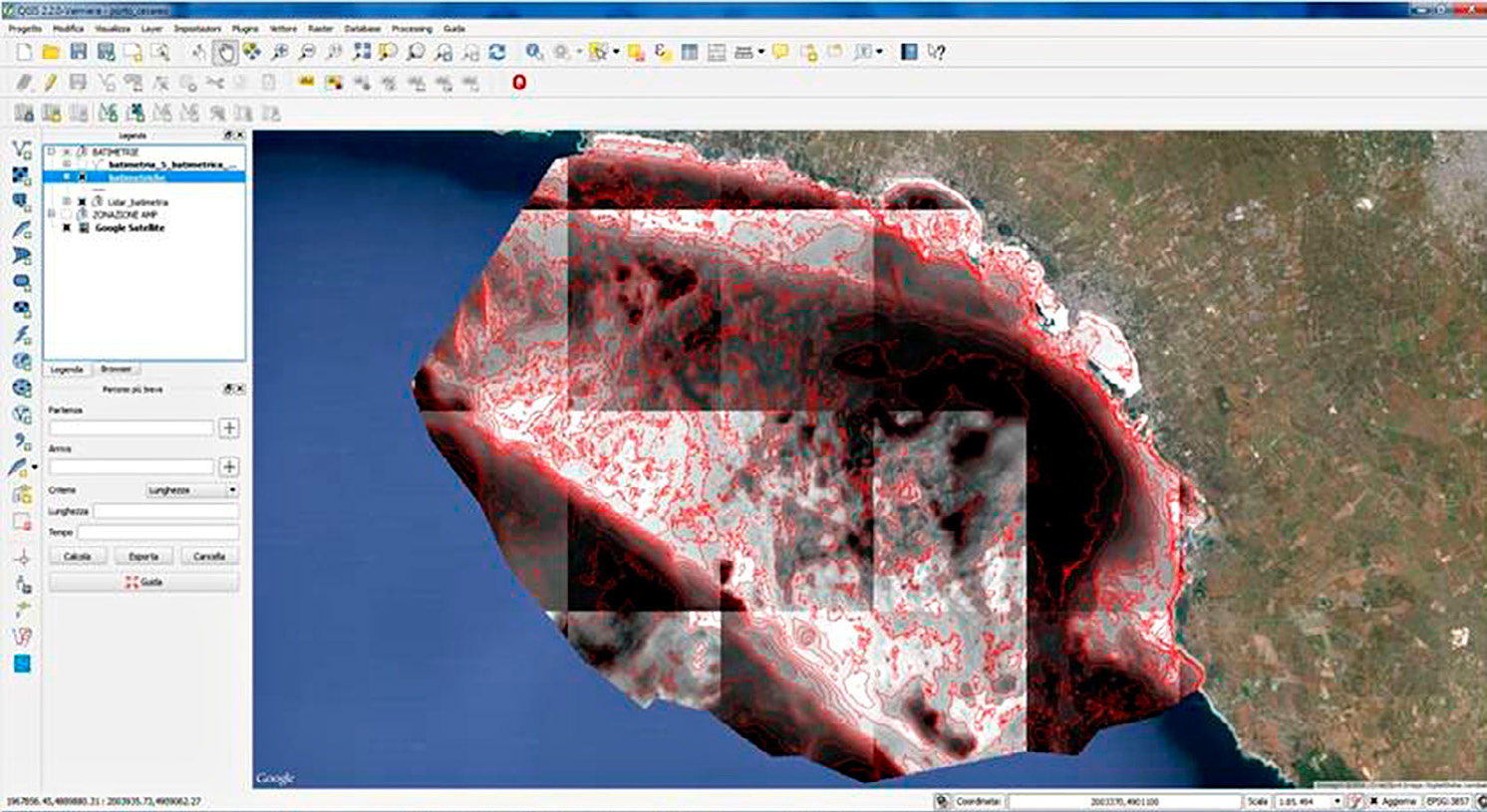Viewport: 1487px width, 812px height.
Task: Toggle Google Satellite layer visibility
Action: (x=67, y=228)
